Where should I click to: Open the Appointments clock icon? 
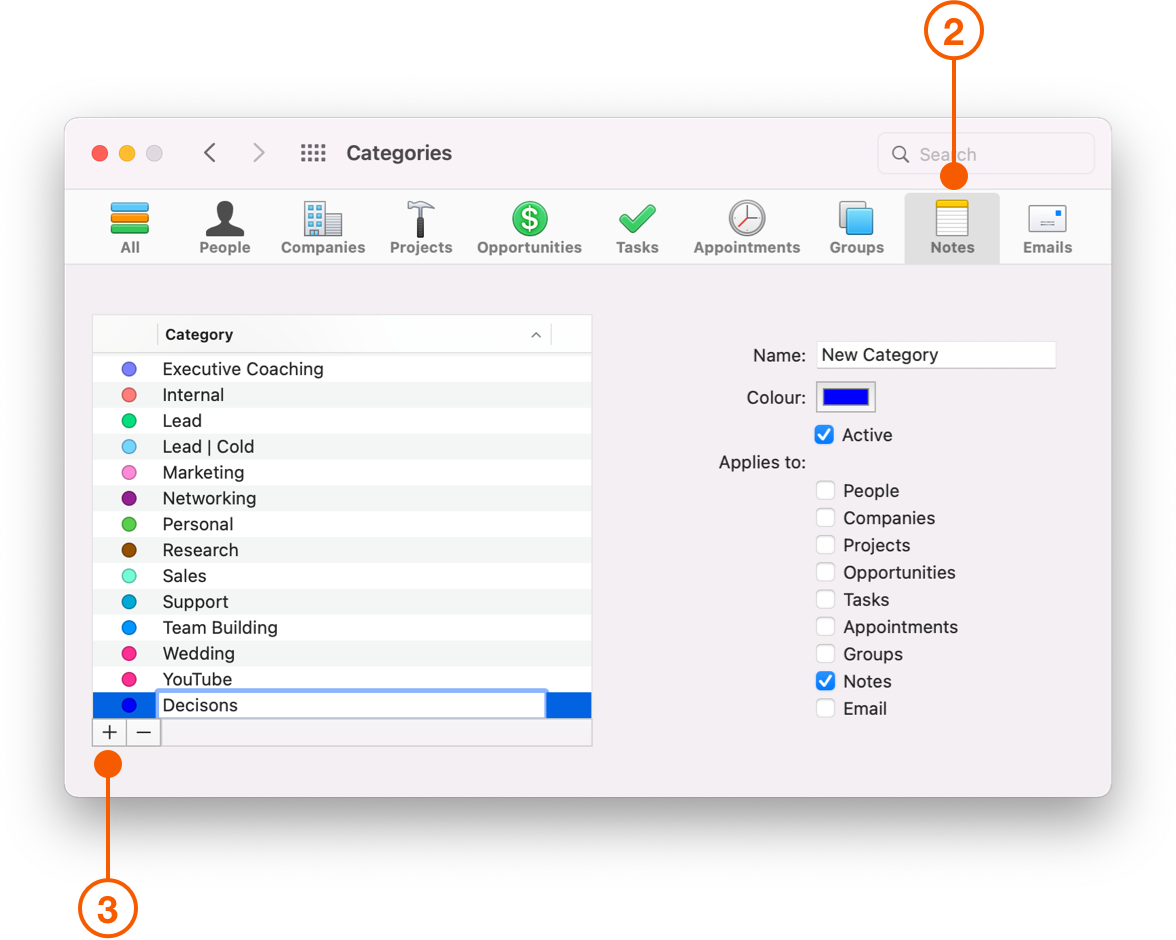click(746, 219)
